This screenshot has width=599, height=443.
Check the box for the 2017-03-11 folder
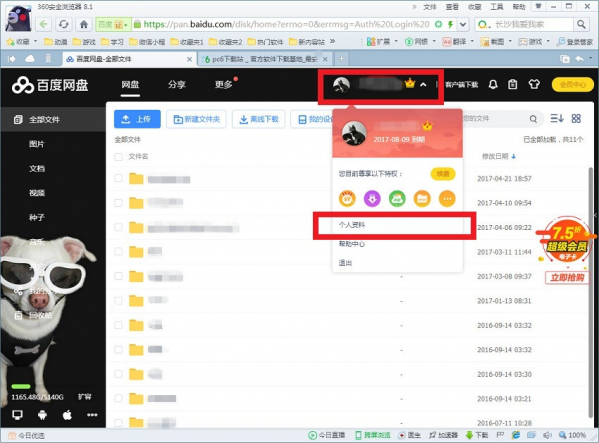click(118, 251)
